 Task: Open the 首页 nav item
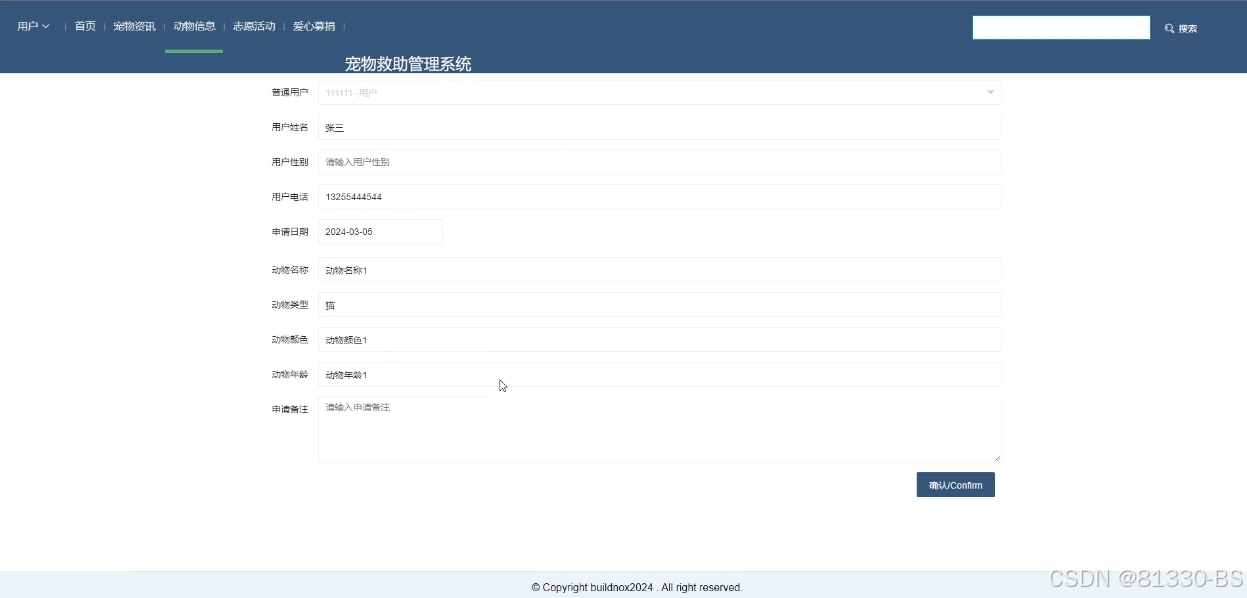85,26
